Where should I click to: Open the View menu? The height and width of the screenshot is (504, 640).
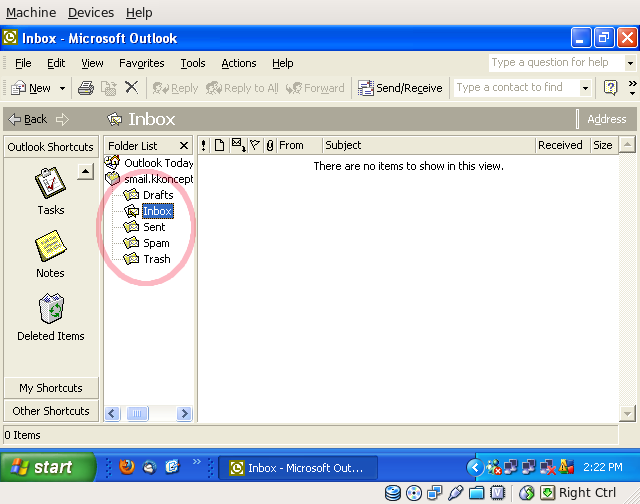(x=92, y=63)
